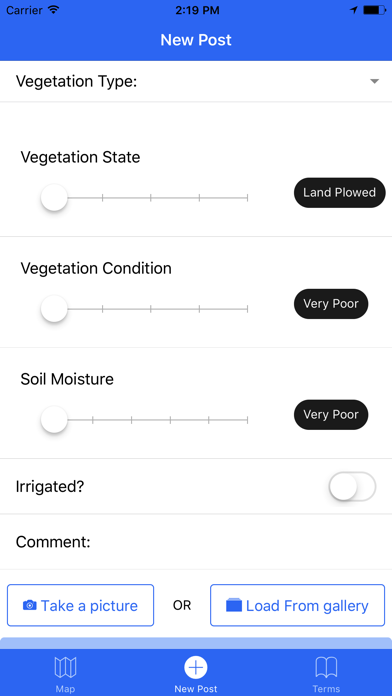Tap the Soil Moisture slider handle
The image size is (392, 696).
pyautogui.click(x=54, y=419)
